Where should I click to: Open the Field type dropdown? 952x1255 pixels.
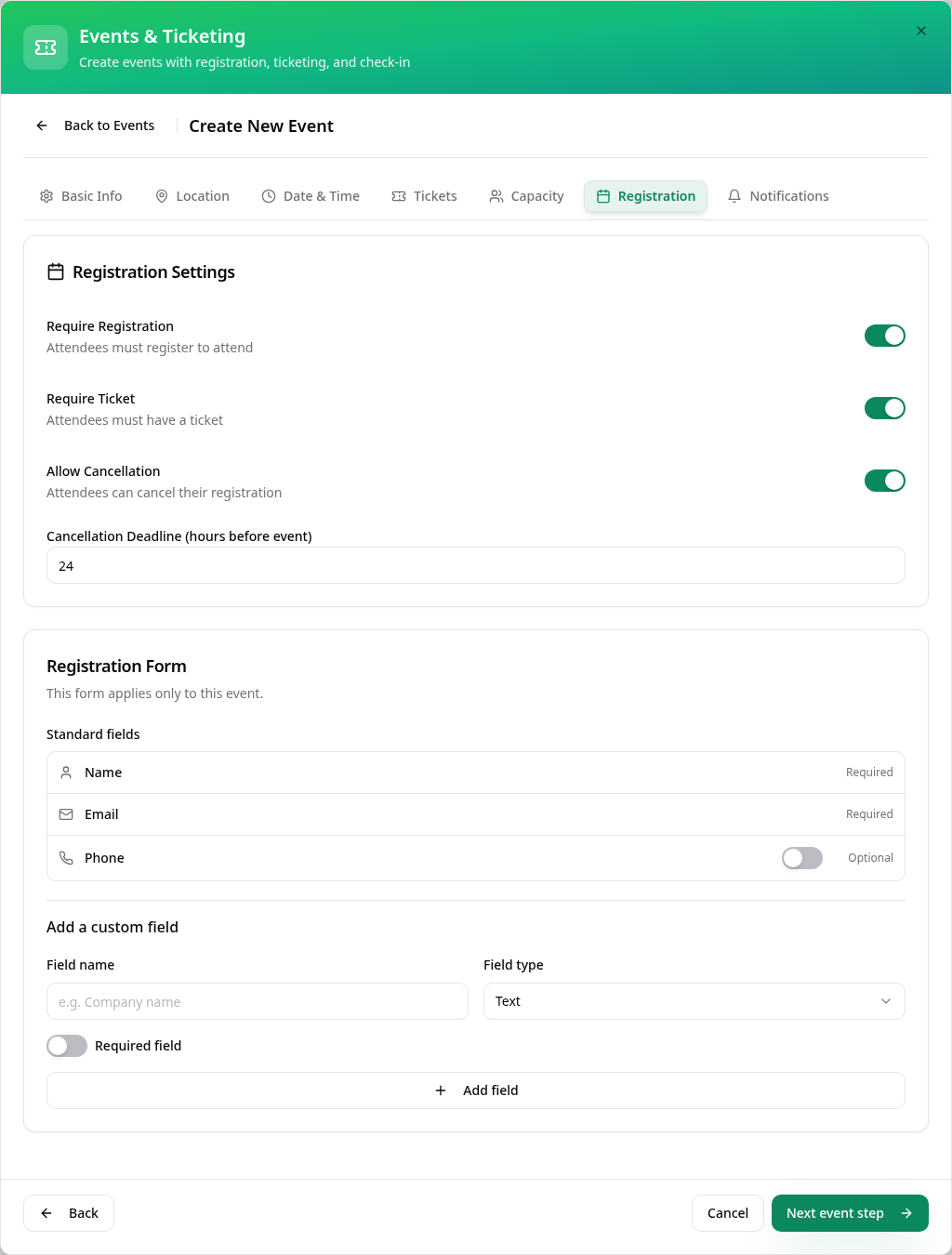tap(694, 1001)
